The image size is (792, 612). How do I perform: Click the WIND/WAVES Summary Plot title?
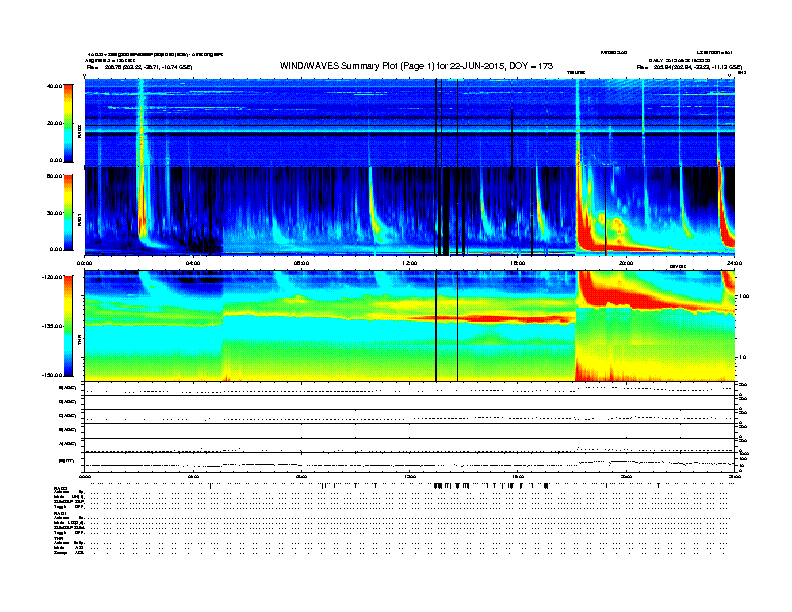416,66
